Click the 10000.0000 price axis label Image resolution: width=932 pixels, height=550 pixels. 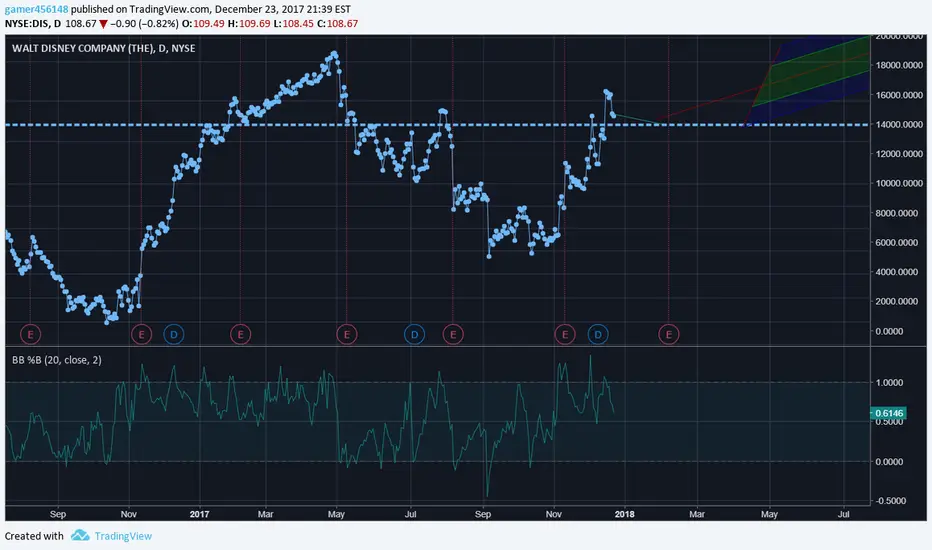[x=899, y=183]
